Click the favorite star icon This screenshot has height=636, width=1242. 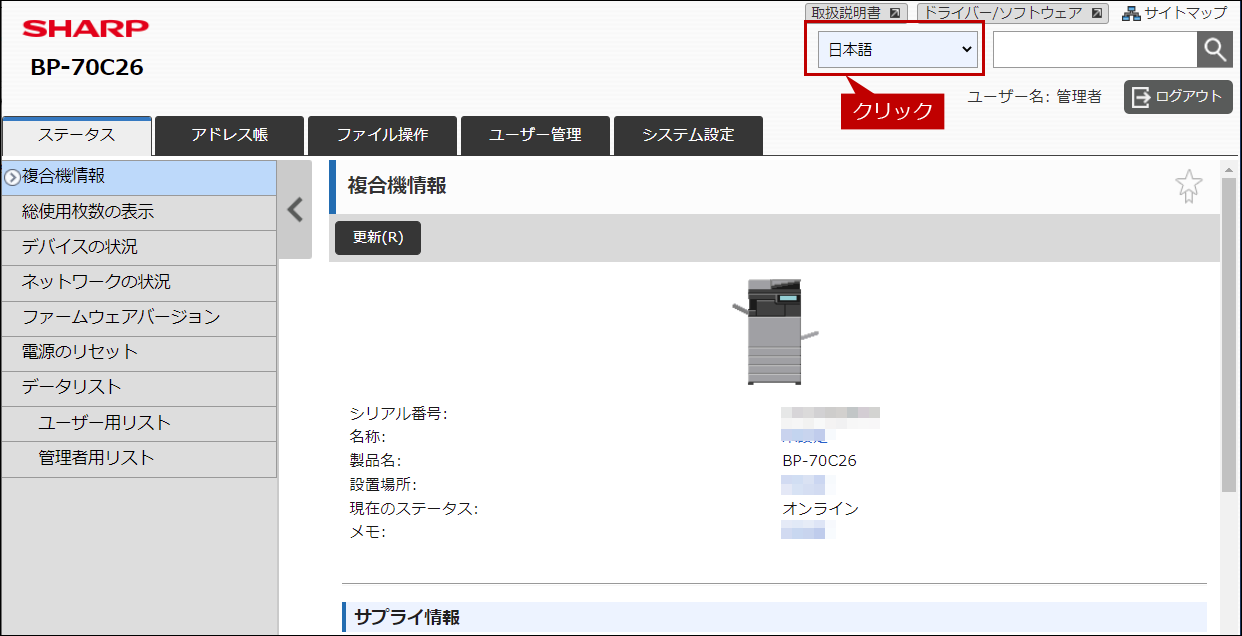(x=1188, y=186)
